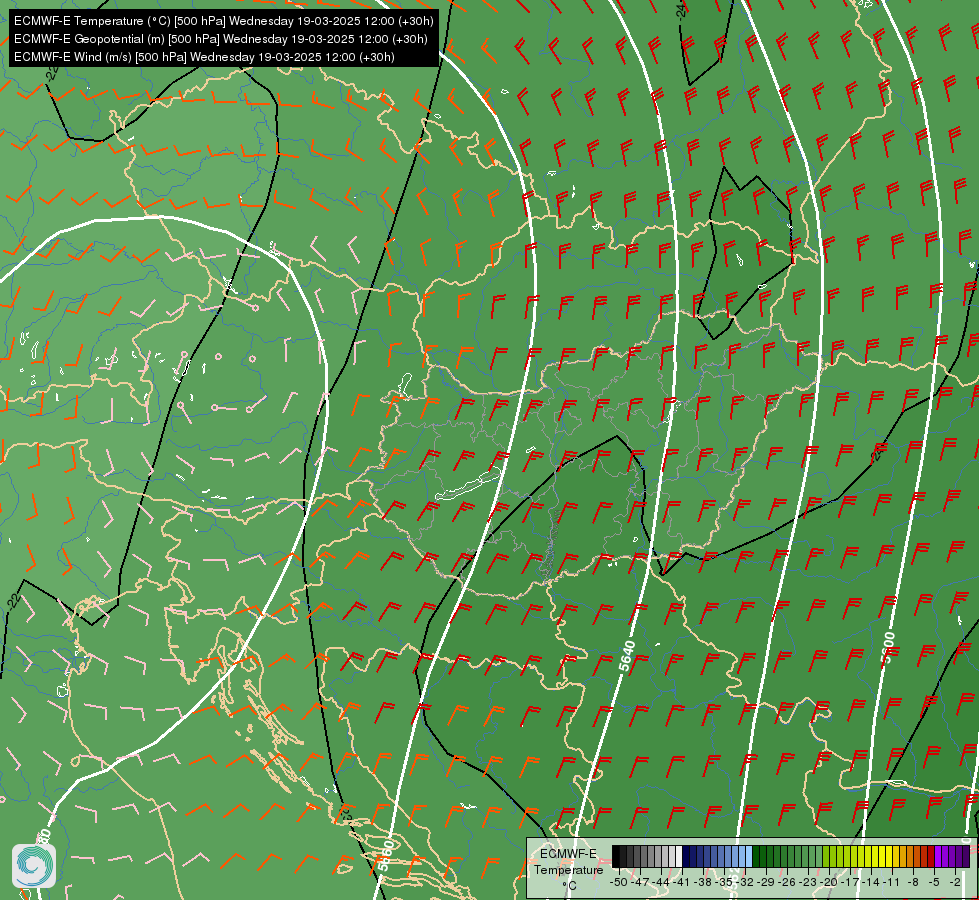Viewport: 979px width, 900px height.
Task: Click the -47 value on the temperature legend
Action: coord(640,883)
